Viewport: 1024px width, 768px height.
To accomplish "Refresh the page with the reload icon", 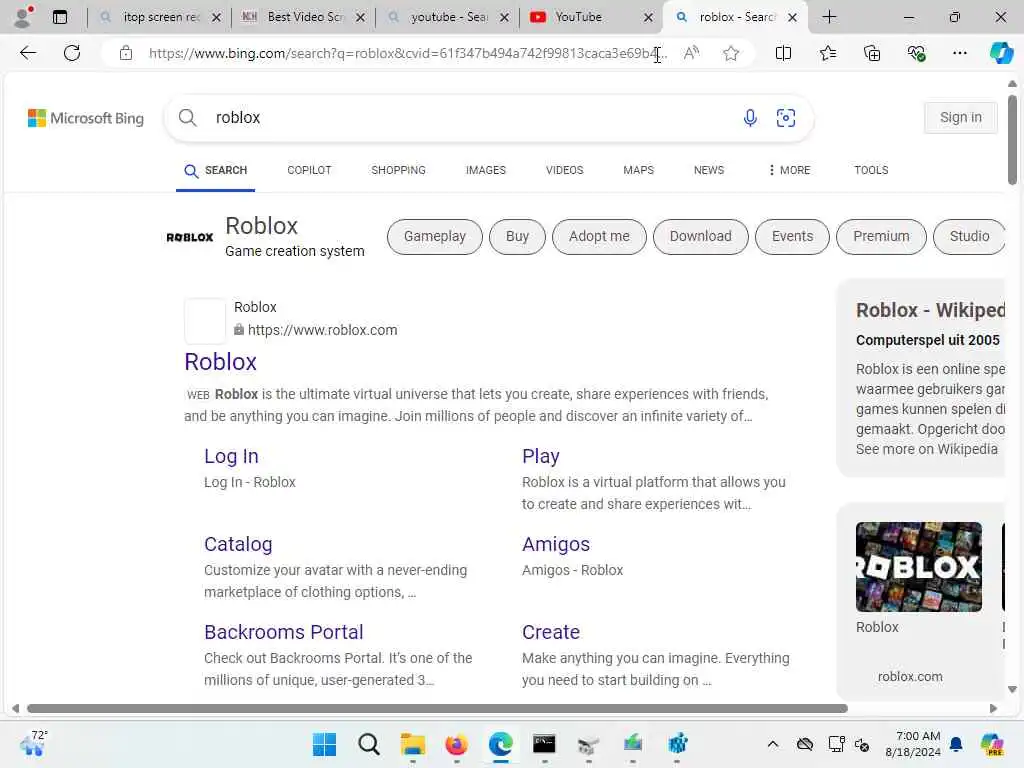I will click(72, 53).
